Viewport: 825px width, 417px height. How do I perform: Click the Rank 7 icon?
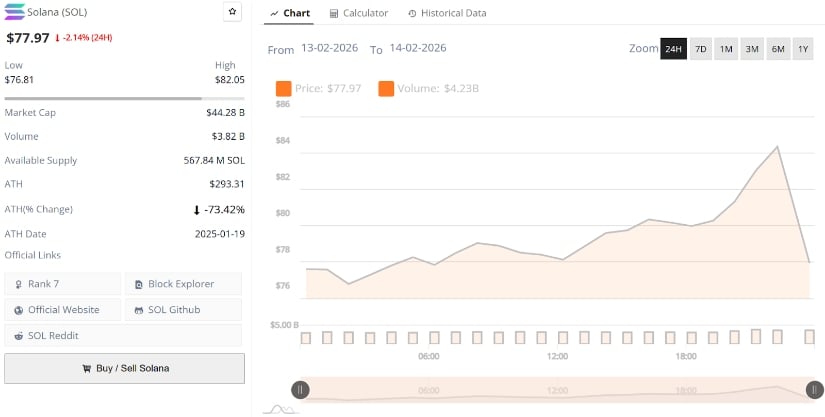point(19,284)
